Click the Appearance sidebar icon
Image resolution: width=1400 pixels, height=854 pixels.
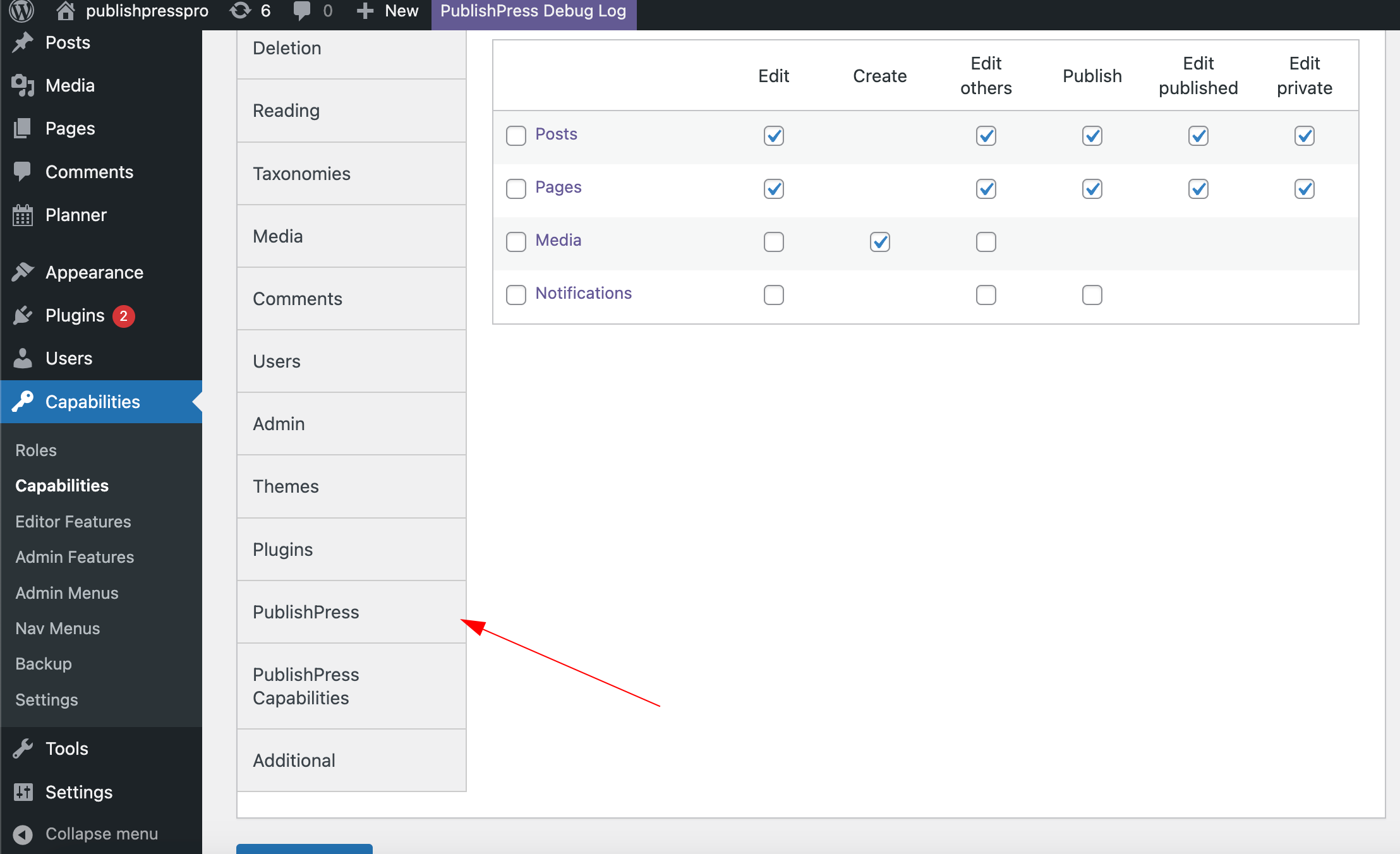click(23, 272)
